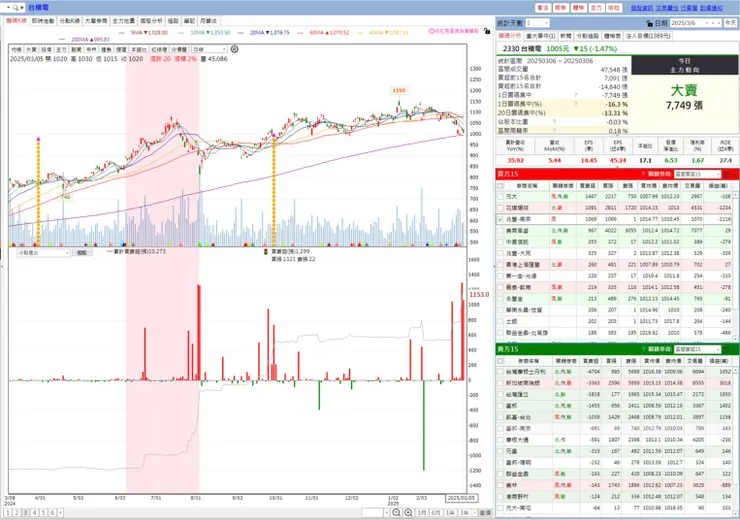Click the 740 price low label on chart
740x520 pixels.
[x=65, y=197]
